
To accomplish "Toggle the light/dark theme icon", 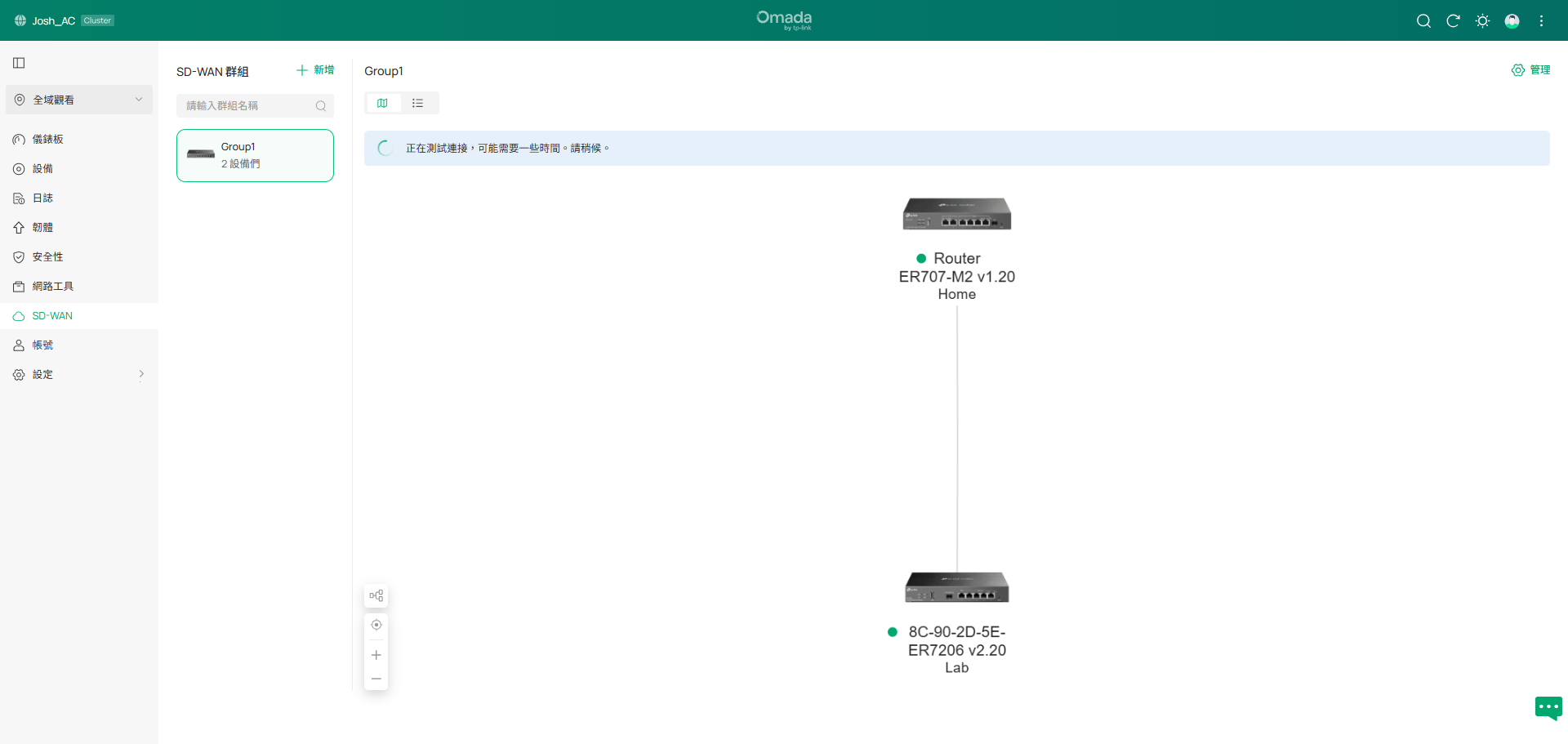I will [x=1482, y=21].
